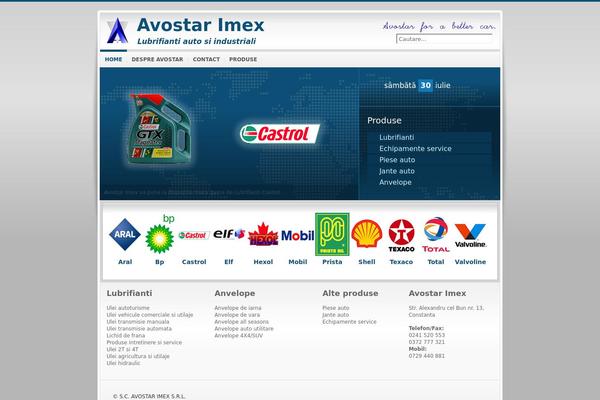600x400 pixels.
Task: Open Produse intretinere si service link
Action: coord(144,342)
